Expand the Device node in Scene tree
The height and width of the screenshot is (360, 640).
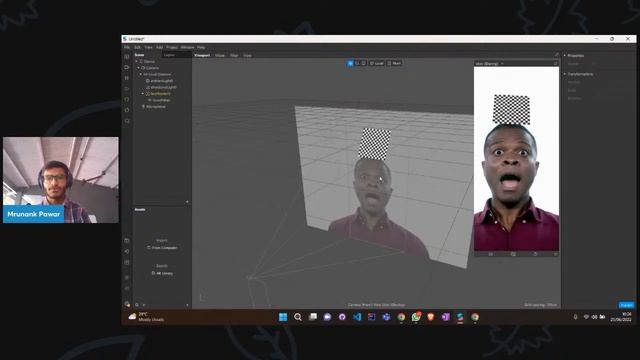click(x=137, y=62)
